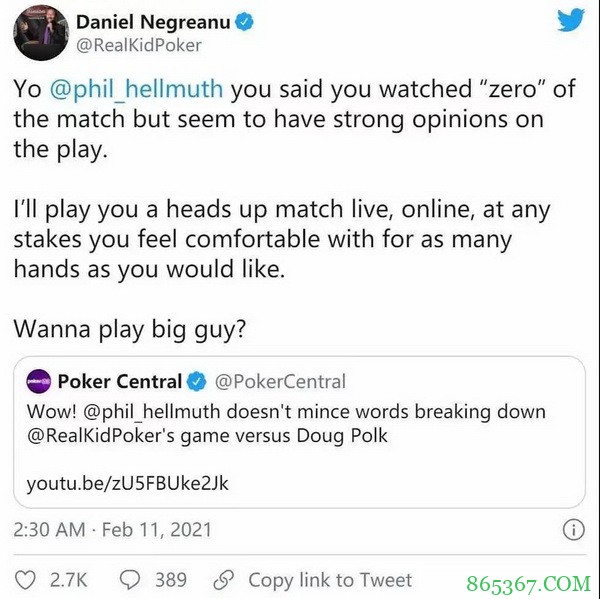This screenshot has height=599, width=600.
Task: Click the reply speech bubble icon
Action: coord(130,580)
